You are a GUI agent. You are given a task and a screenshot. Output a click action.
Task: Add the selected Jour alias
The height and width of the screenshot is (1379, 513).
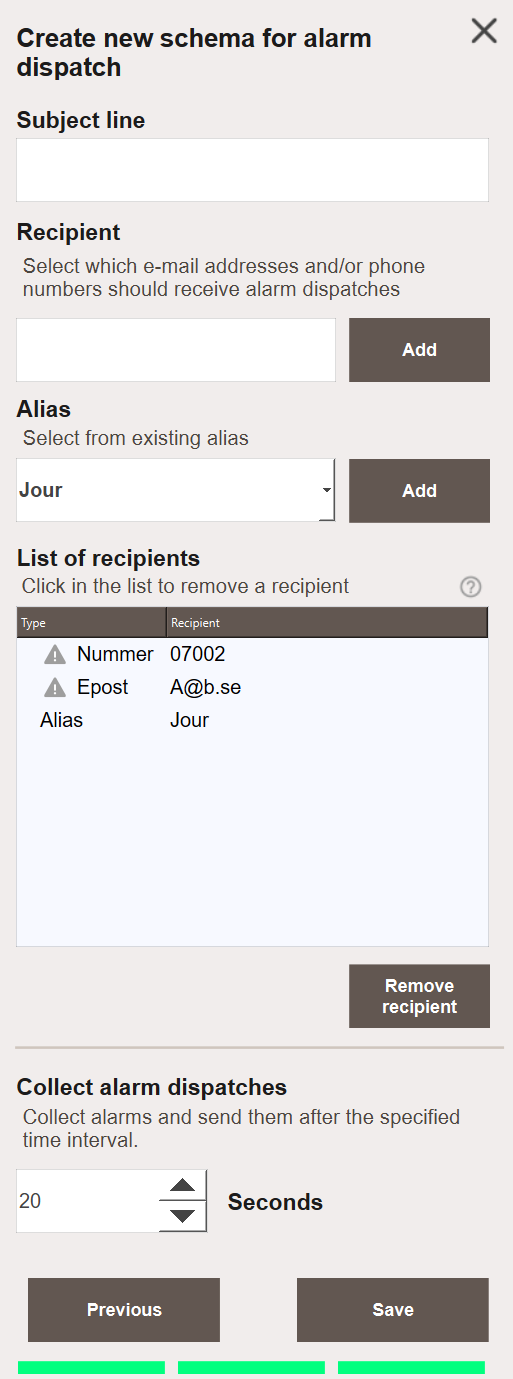point(419,491)
